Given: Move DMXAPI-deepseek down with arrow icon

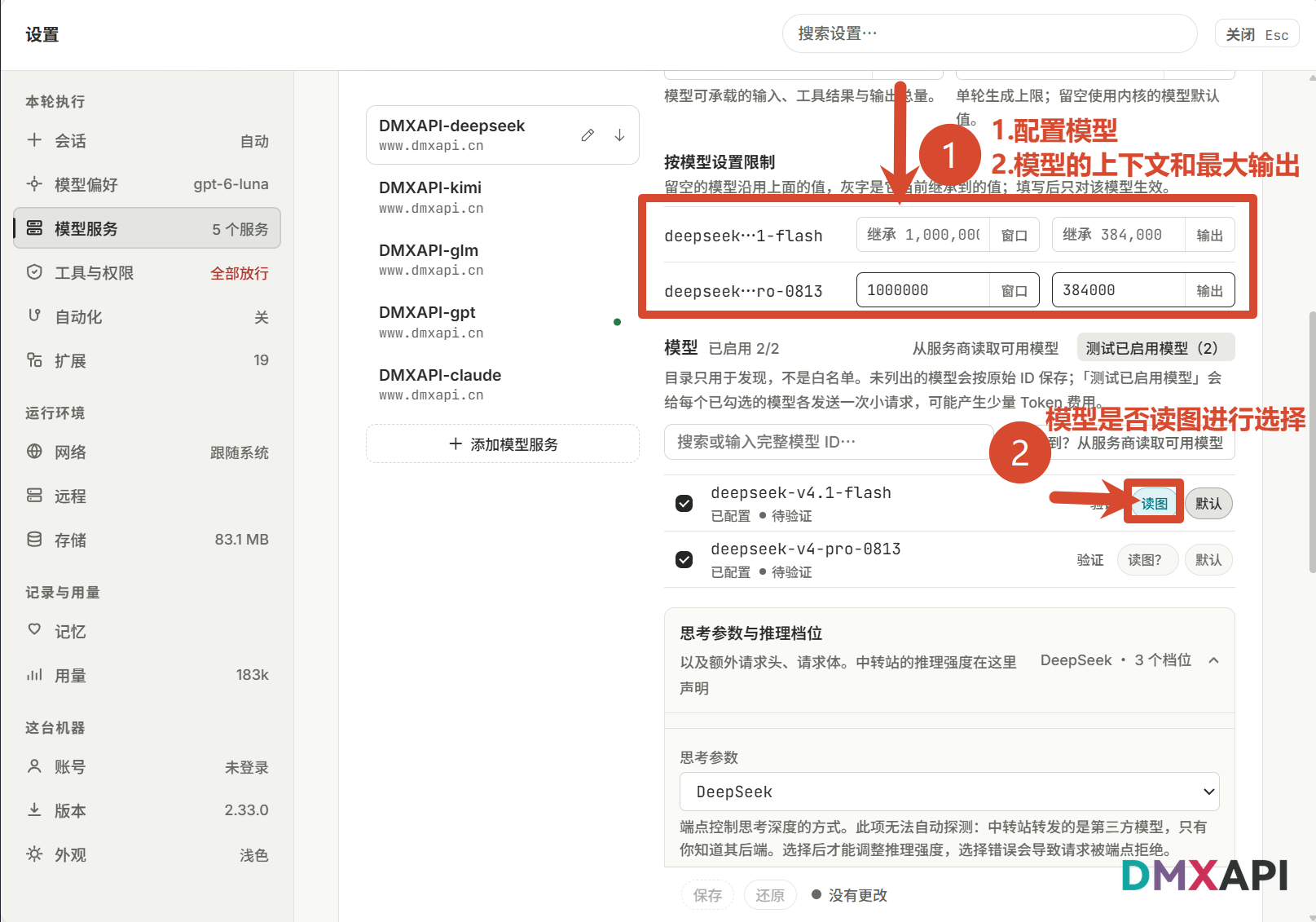Looking at the screenshot, I should pyautogui.click(x=619, y=135).
